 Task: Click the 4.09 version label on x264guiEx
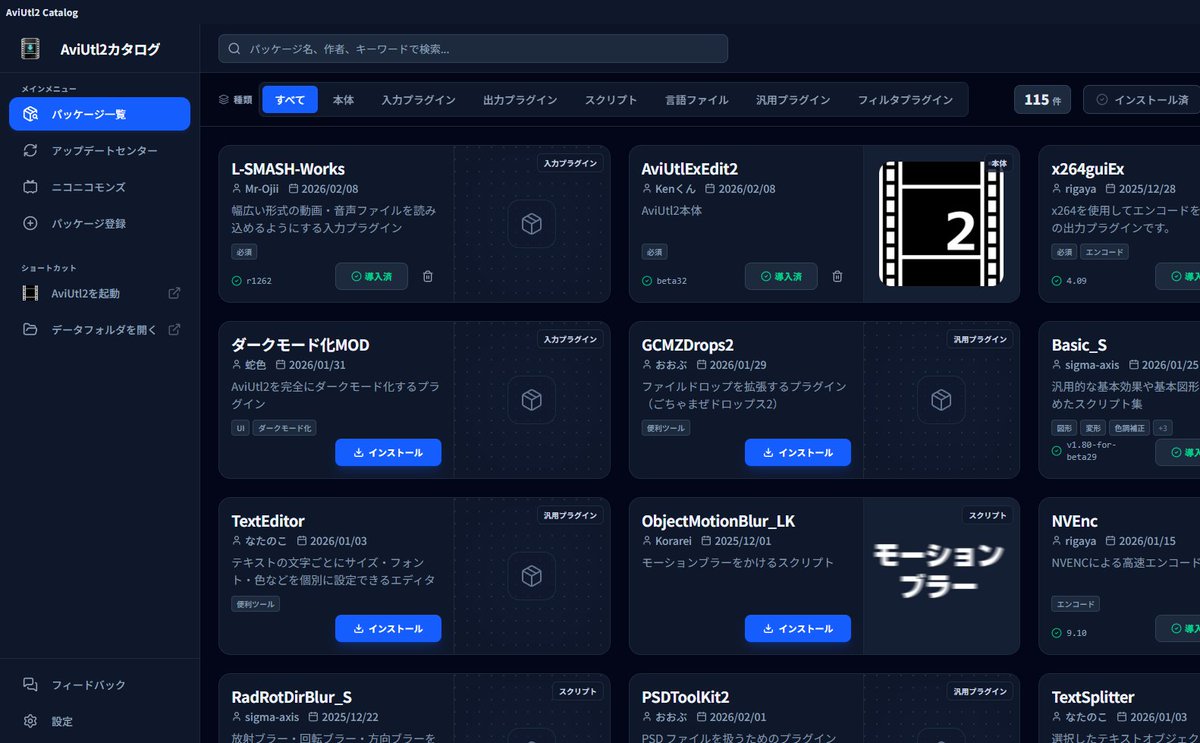[x=1076, y=281]
